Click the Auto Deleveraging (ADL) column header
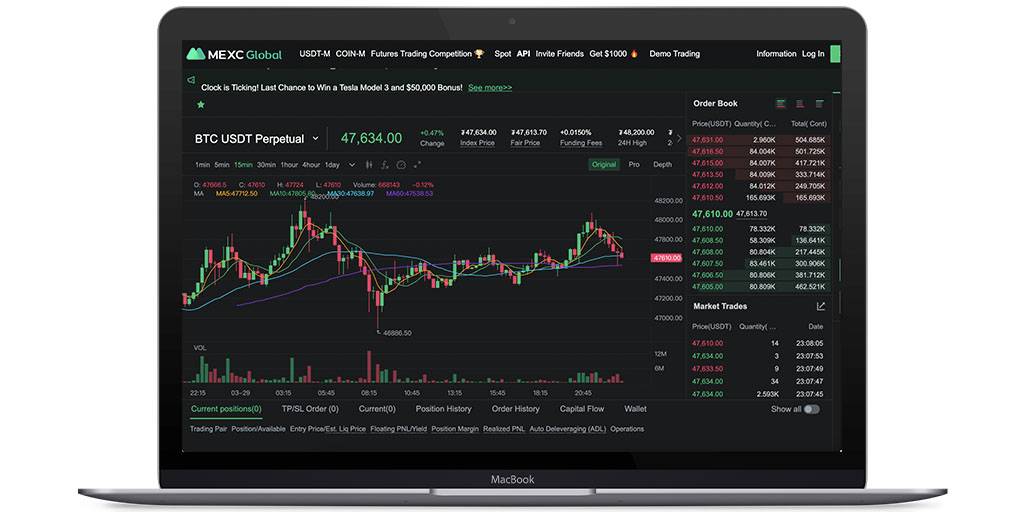The image size is (1024, 512). (568, 429)
